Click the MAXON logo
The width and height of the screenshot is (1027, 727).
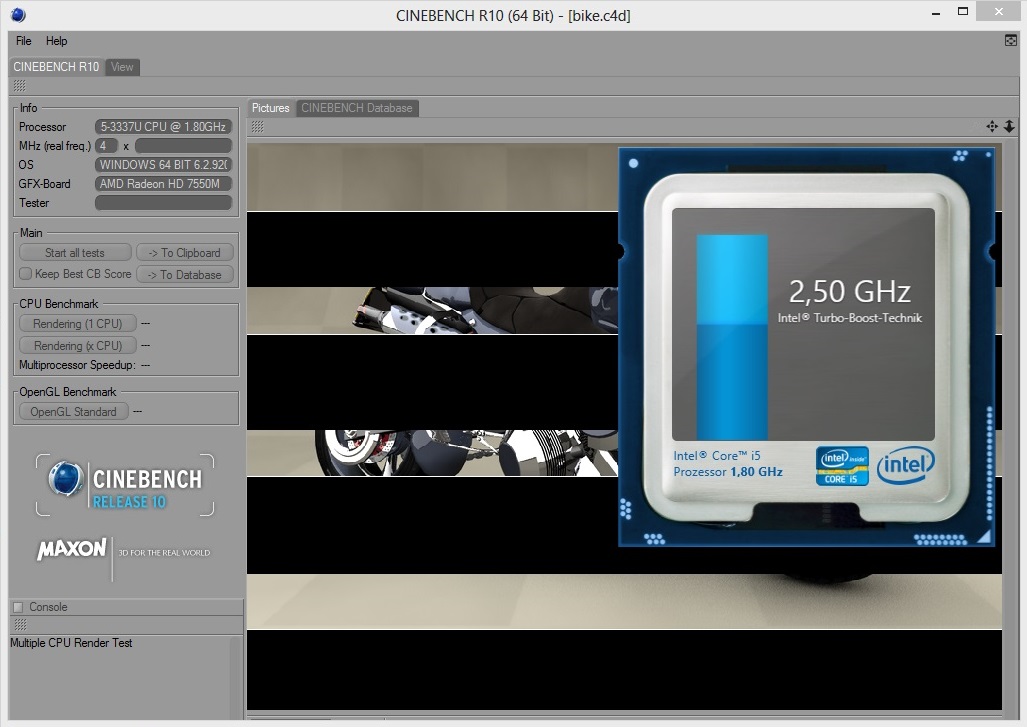click(72, 550)
